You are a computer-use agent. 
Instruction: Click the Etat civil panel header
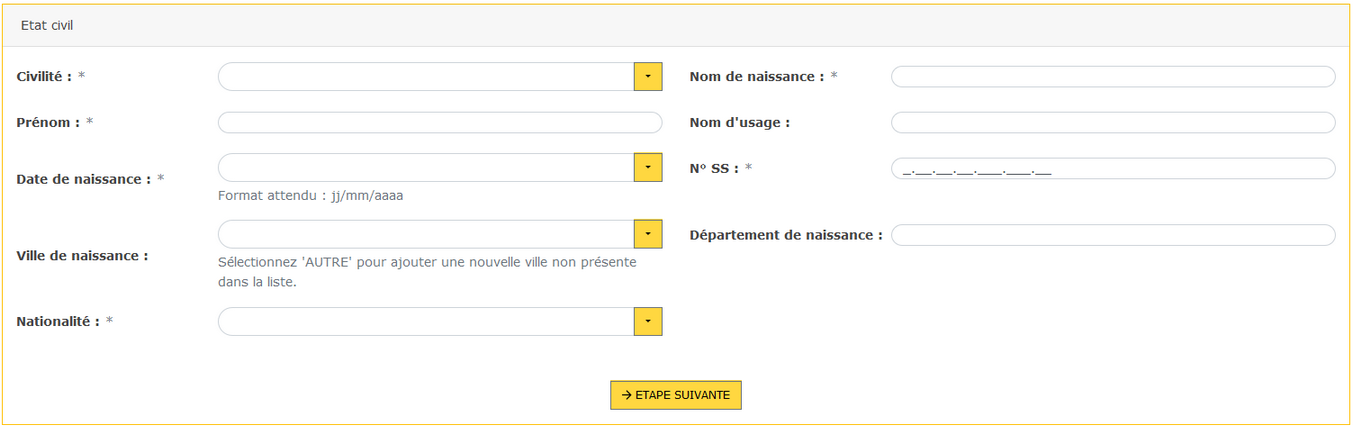[676, 25]
